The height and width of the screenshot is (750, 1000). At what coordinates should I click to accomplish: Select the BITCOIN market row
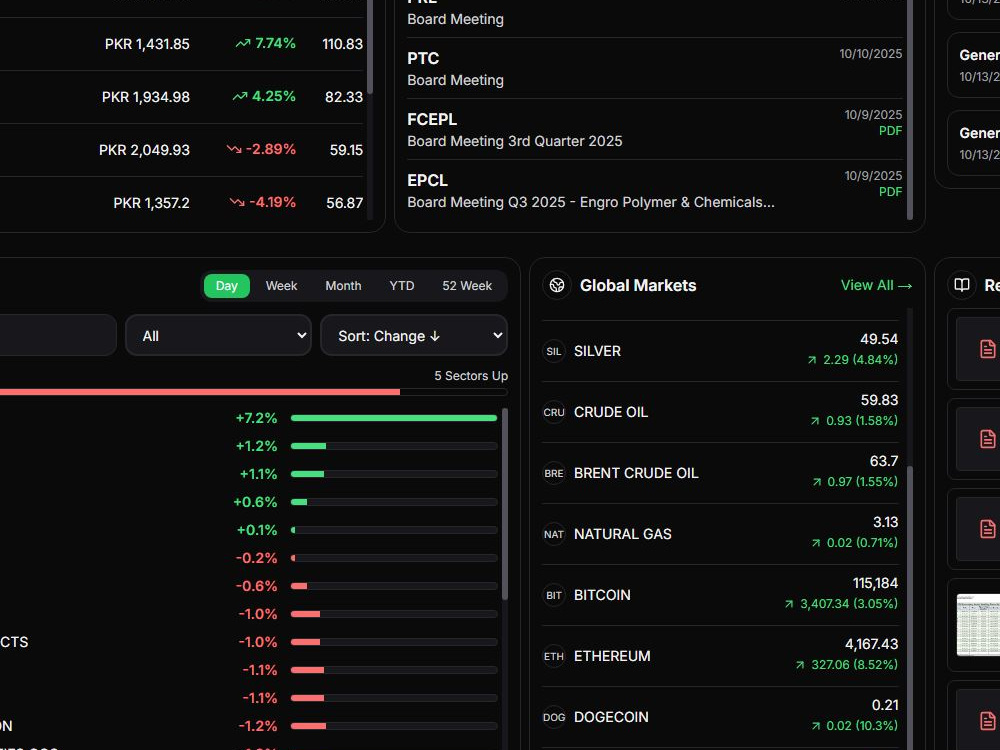[720, 595]
